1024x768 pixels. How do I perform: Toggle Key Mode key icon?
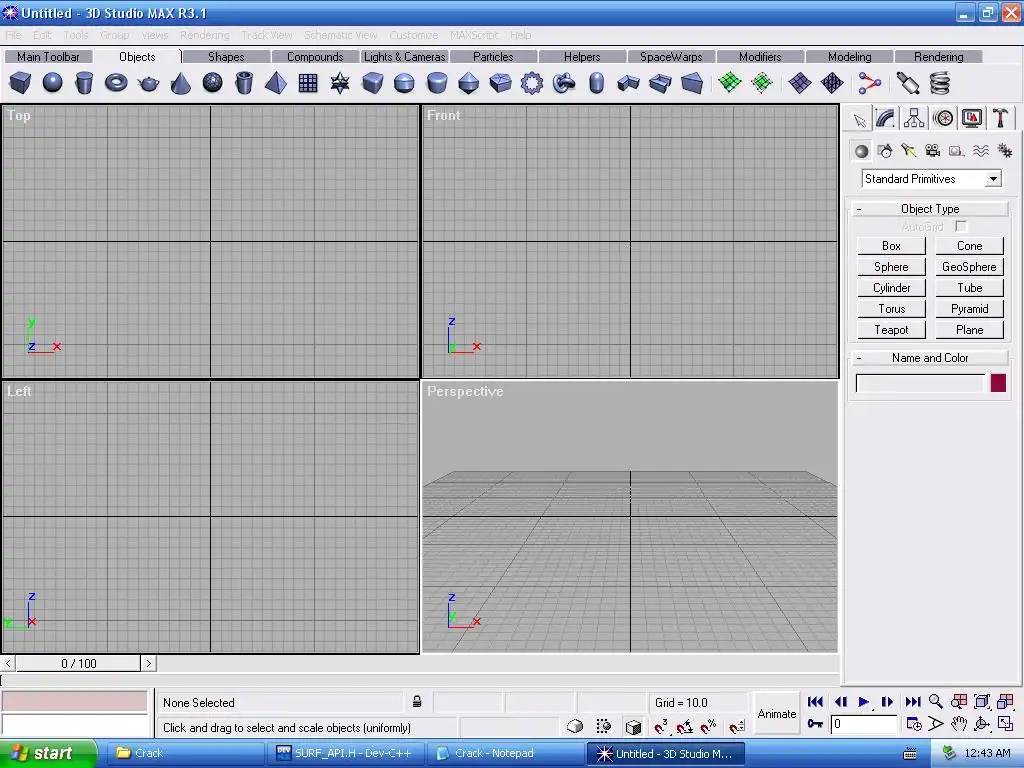click(x=815, y=724)
